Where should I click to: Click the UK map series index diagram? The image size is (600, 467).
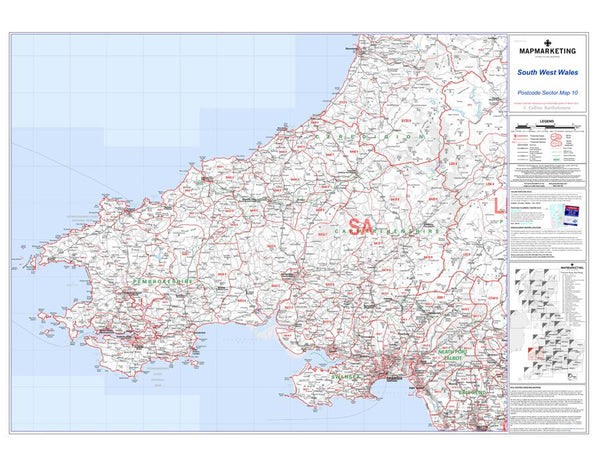point(538,322)
